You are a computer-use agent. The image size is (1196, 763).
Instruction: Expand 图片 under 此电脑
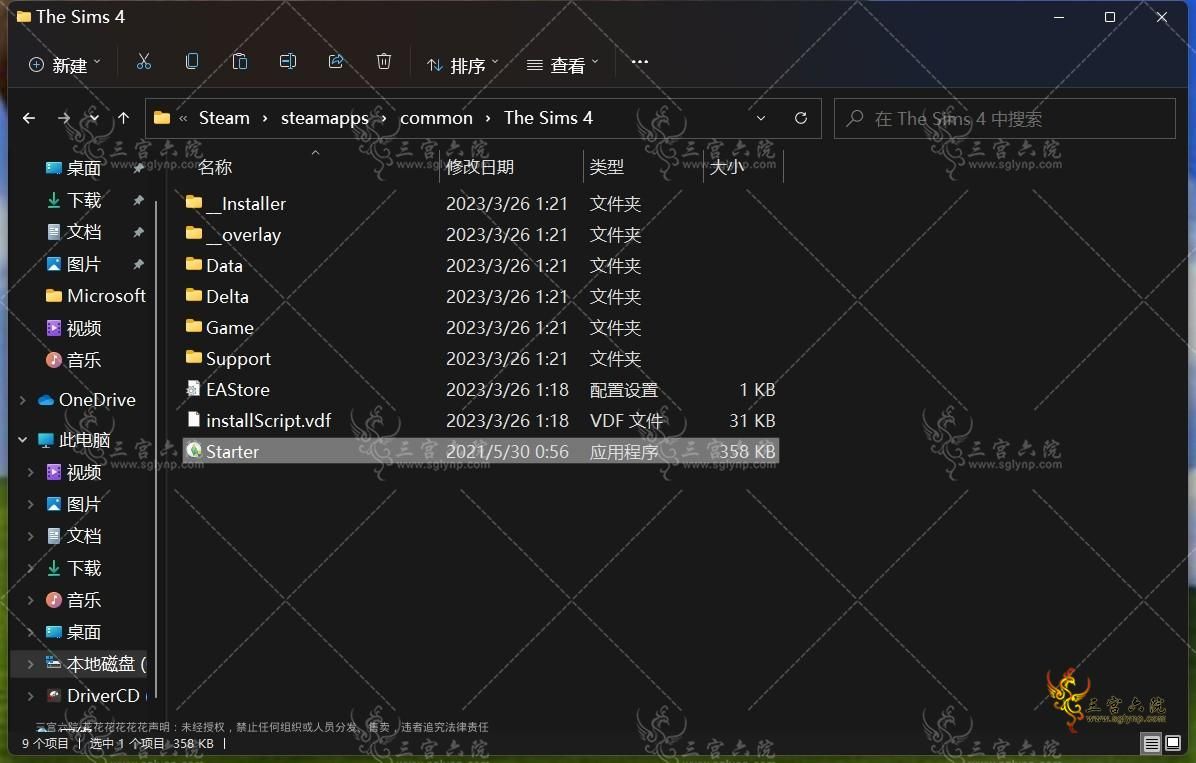tap(31, 504)
